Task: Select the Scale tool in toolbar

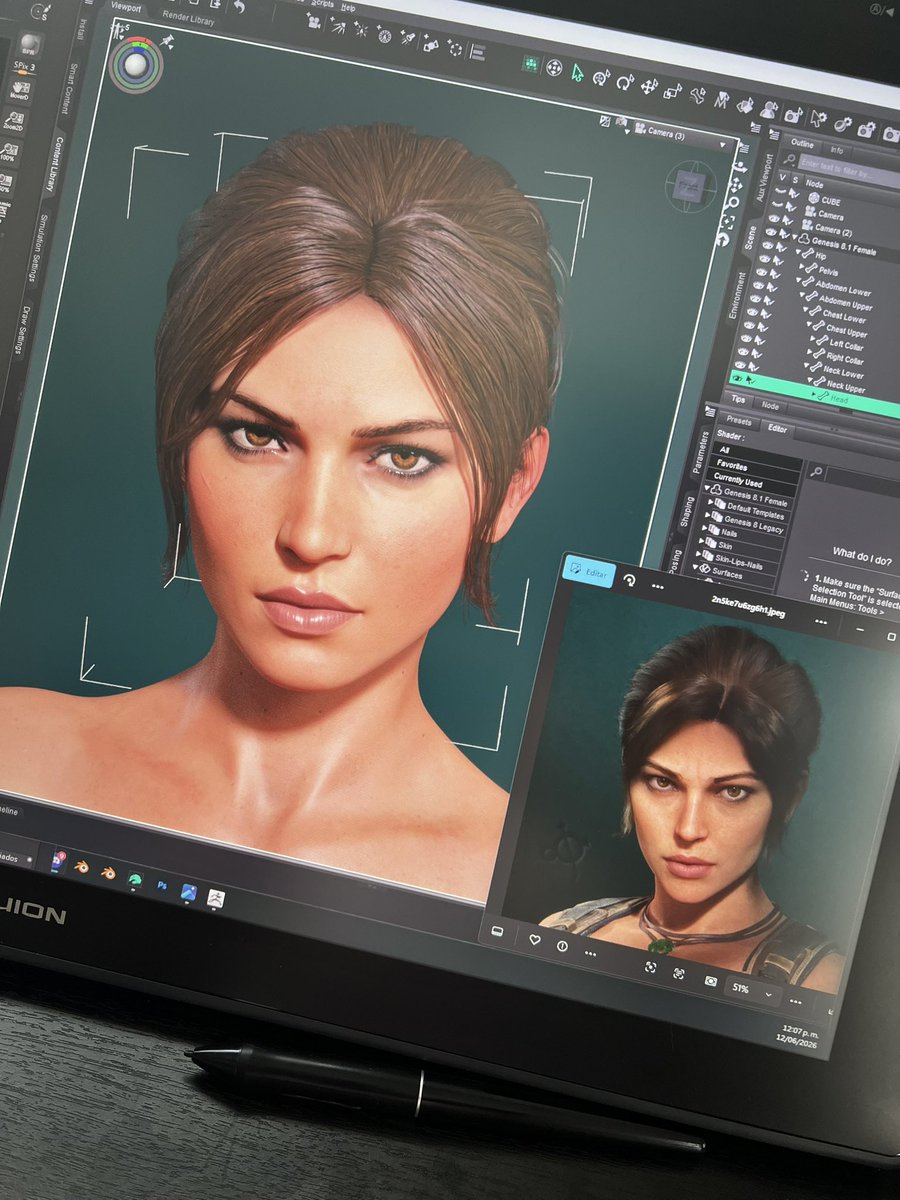Action: 673,91
